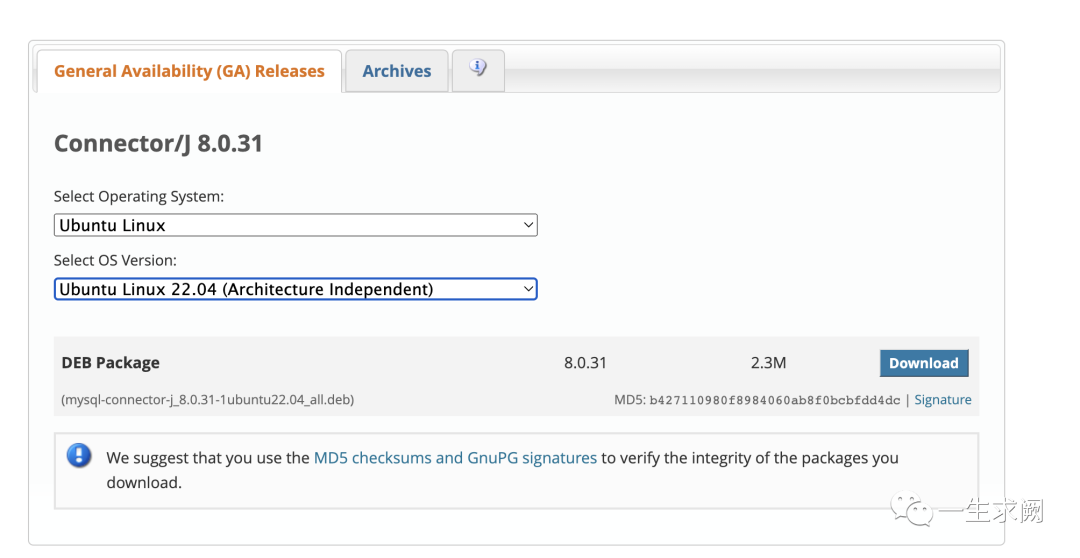Click the DEB Package label

(x=110, y=363)
